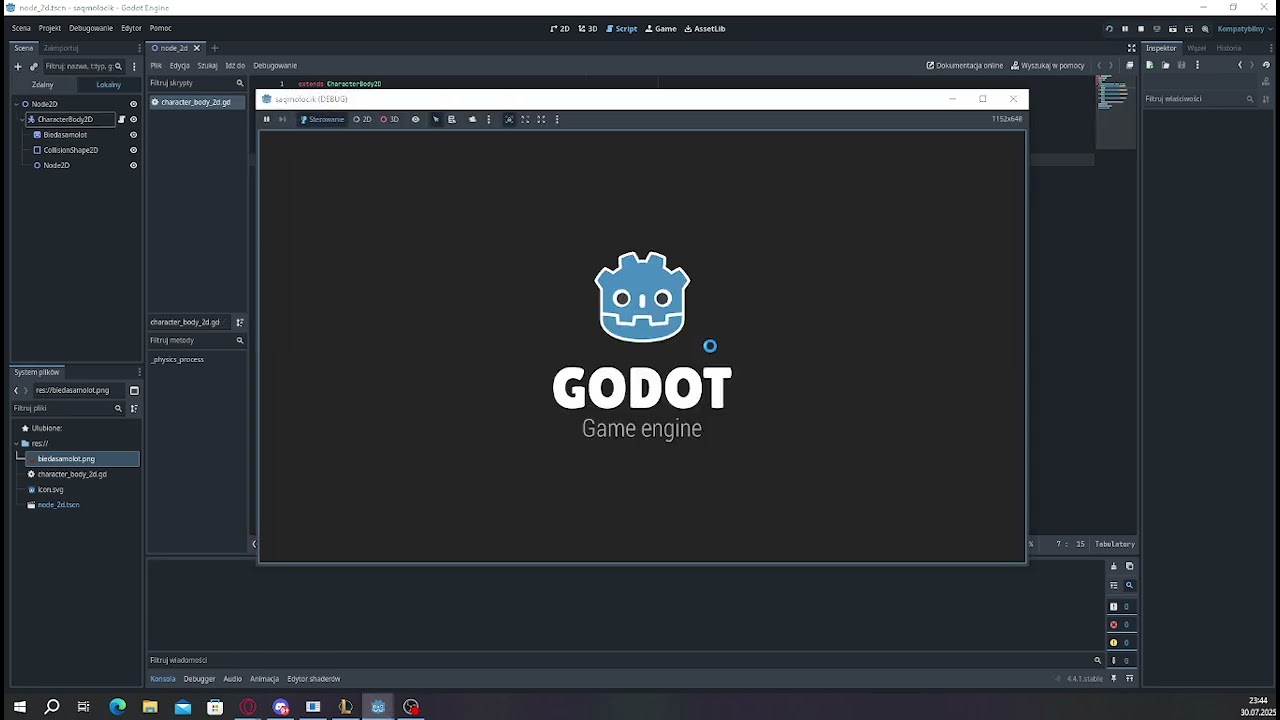Image resolution: width=1280 pixels, height=720 pixels.
Task: Switch to the Zaimportuj tab
Action: pos(61,48)
